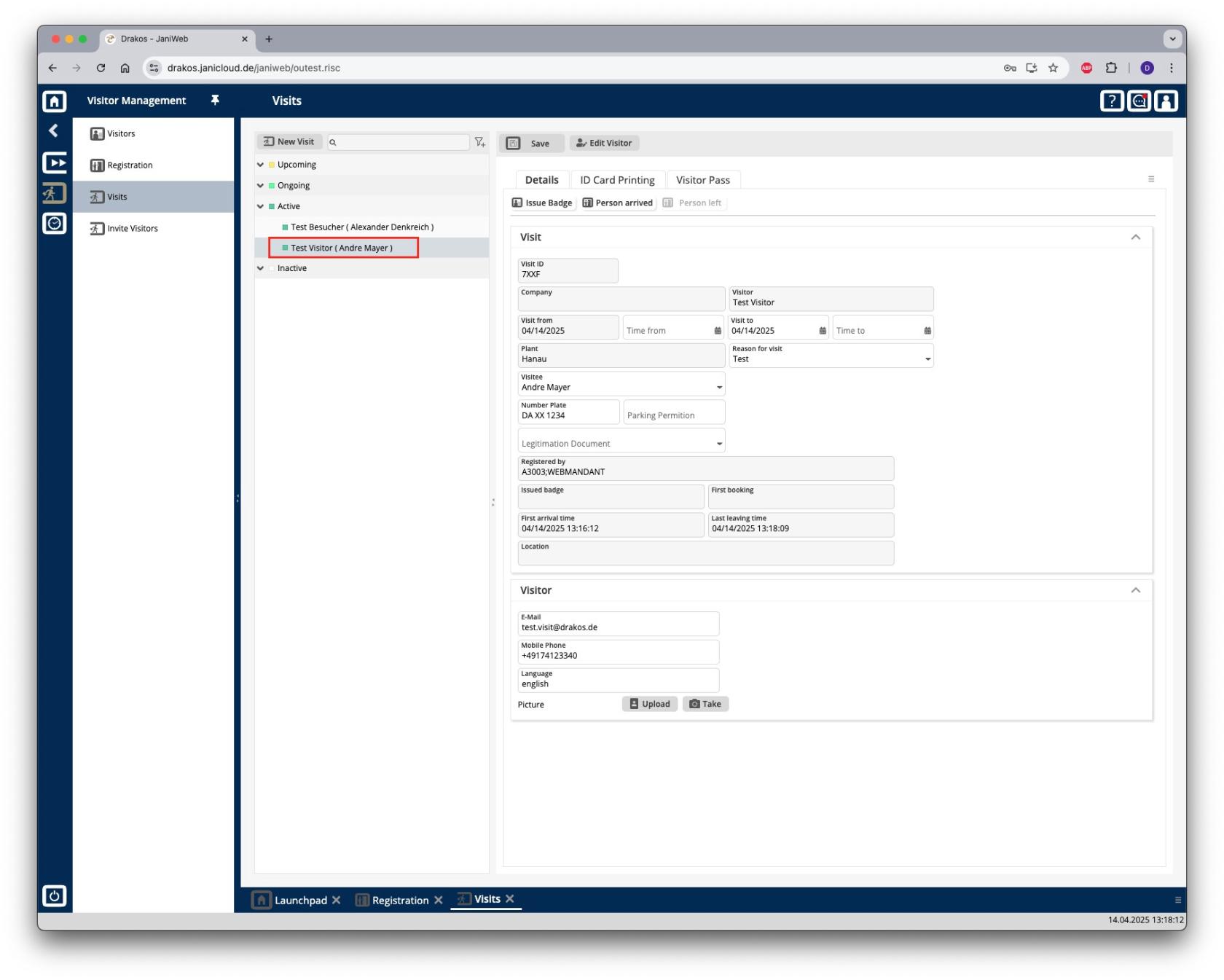Open Invite Visitors in the left menu
Viewport: 1224px width, 980px height.
click(153, 229)
